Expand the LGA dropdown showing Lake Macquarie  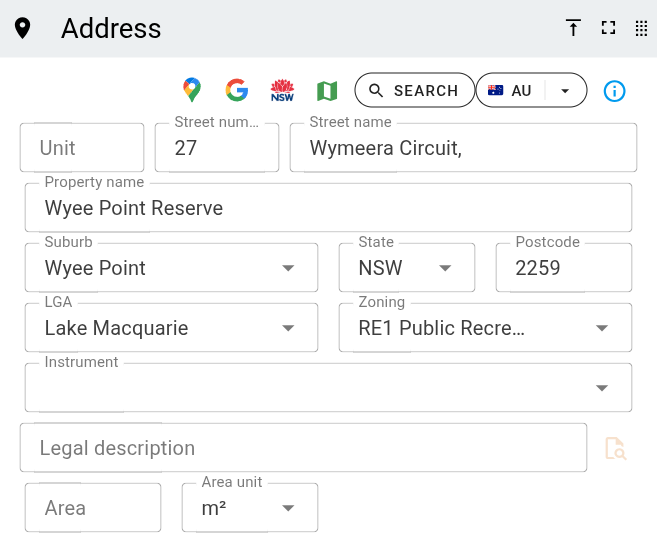click(171, 327)
